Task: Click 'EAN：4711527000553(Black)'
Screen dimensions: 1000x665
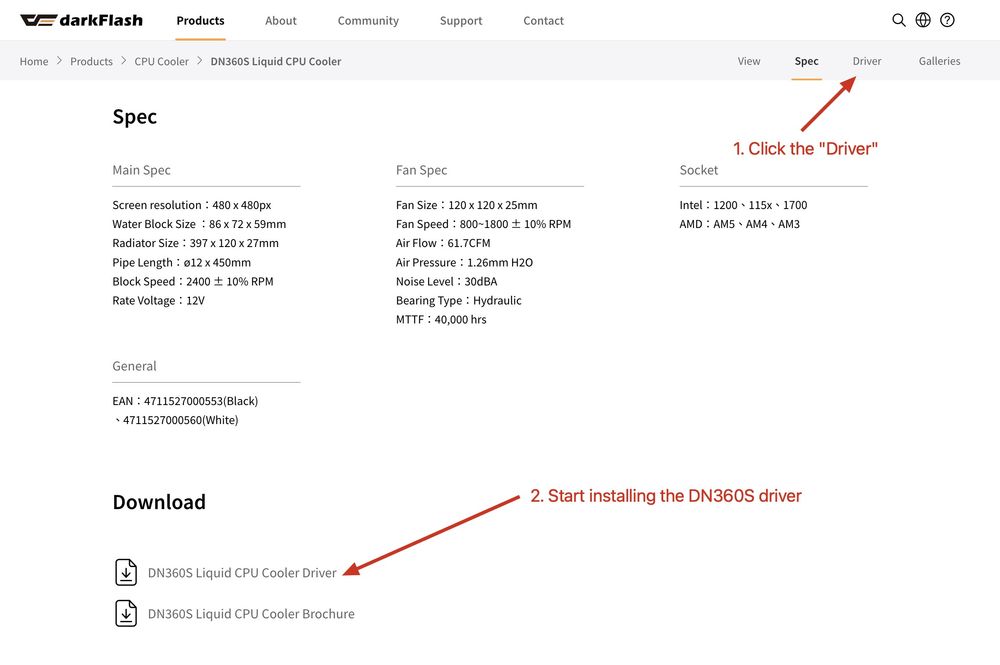Action: pos(185,401)
